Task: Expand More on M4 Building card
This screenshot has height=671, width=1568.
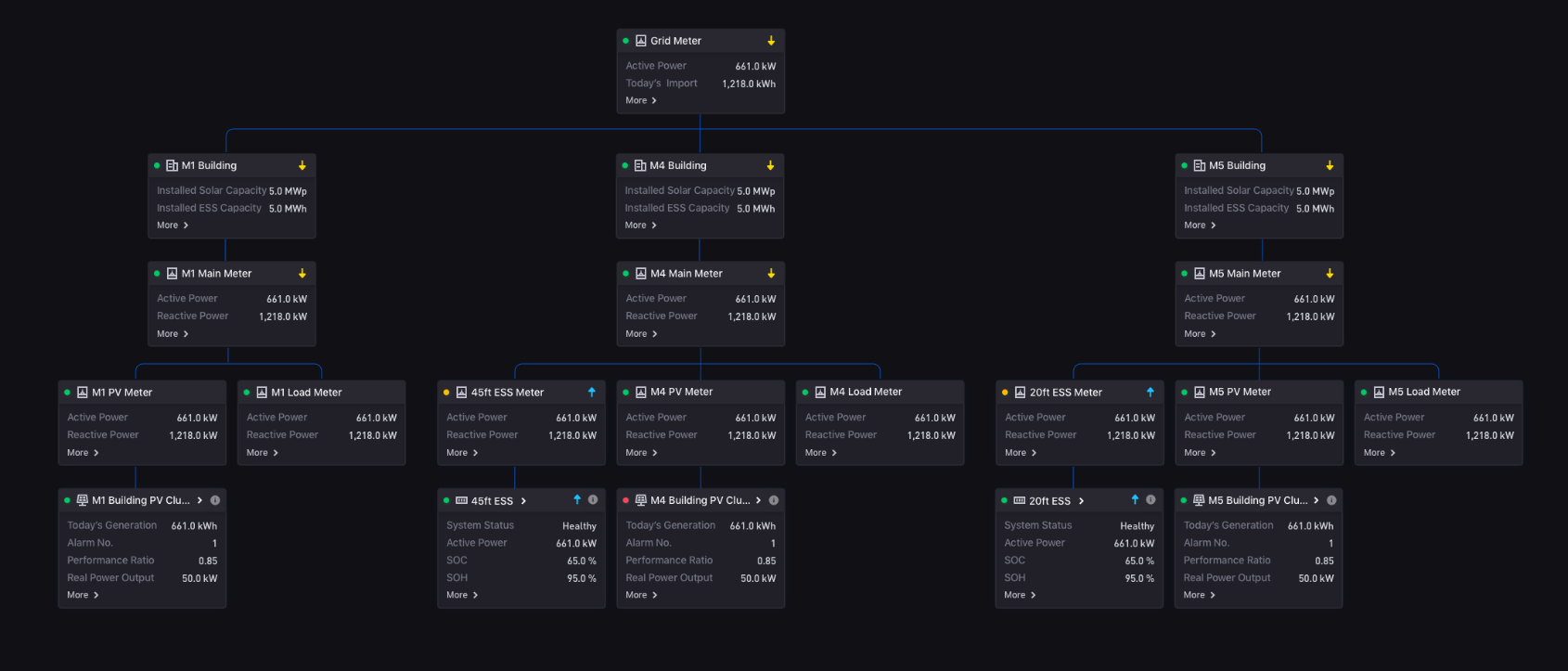Action: click(641, 226)
